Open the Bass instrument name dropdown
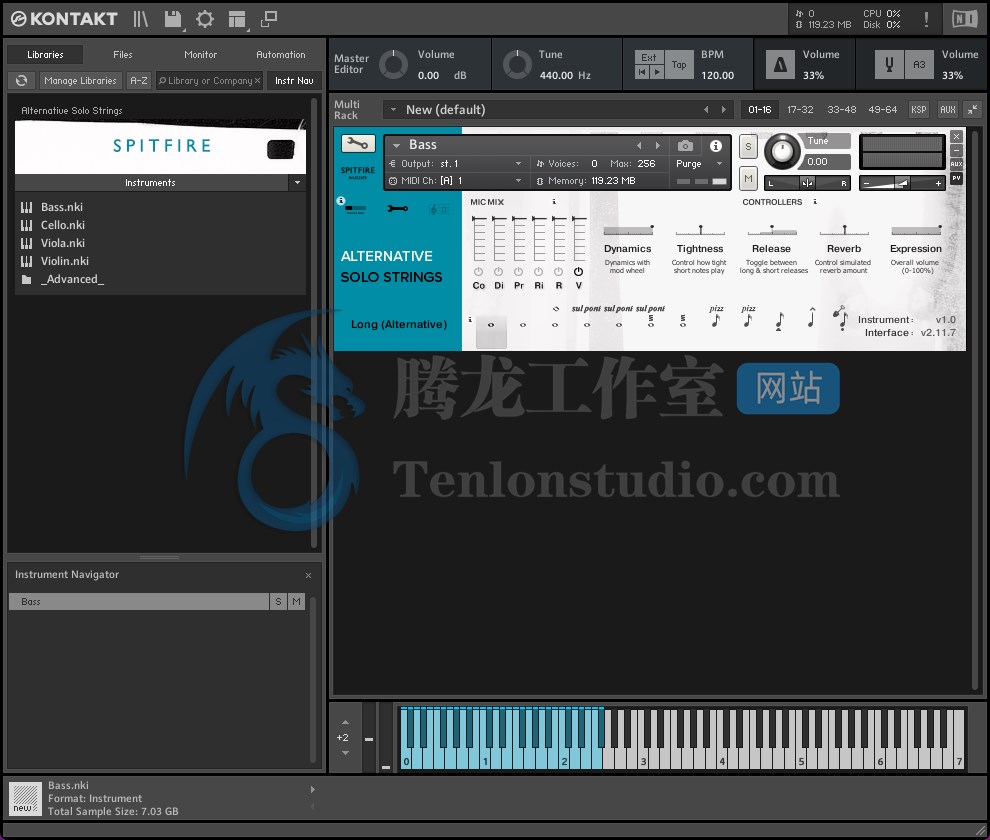The image size is (990, 840). (x=397, y=145)
